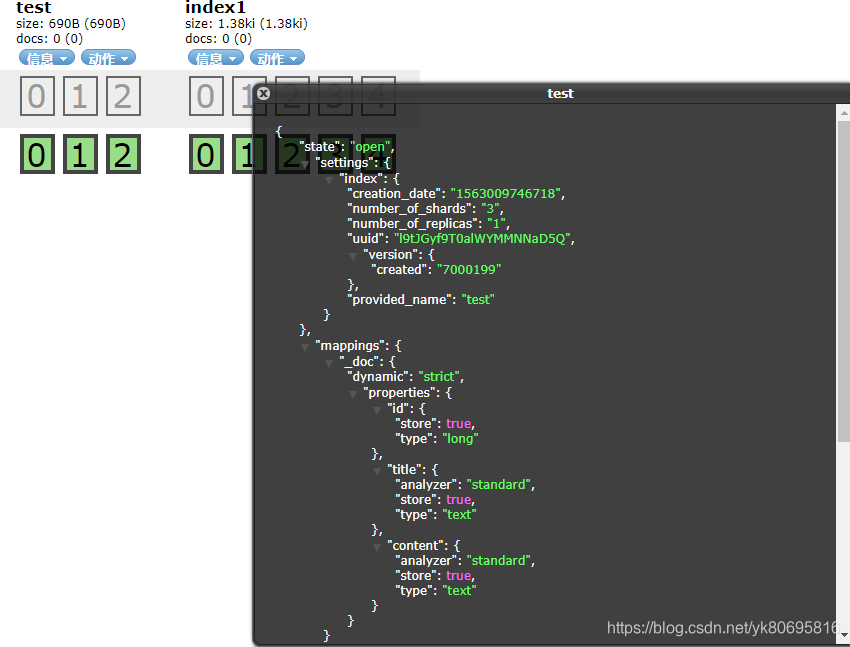The width and height of the screenshot is (850, 647).
Task: Click the title type value "text"
Action: [x=459, y=515]
